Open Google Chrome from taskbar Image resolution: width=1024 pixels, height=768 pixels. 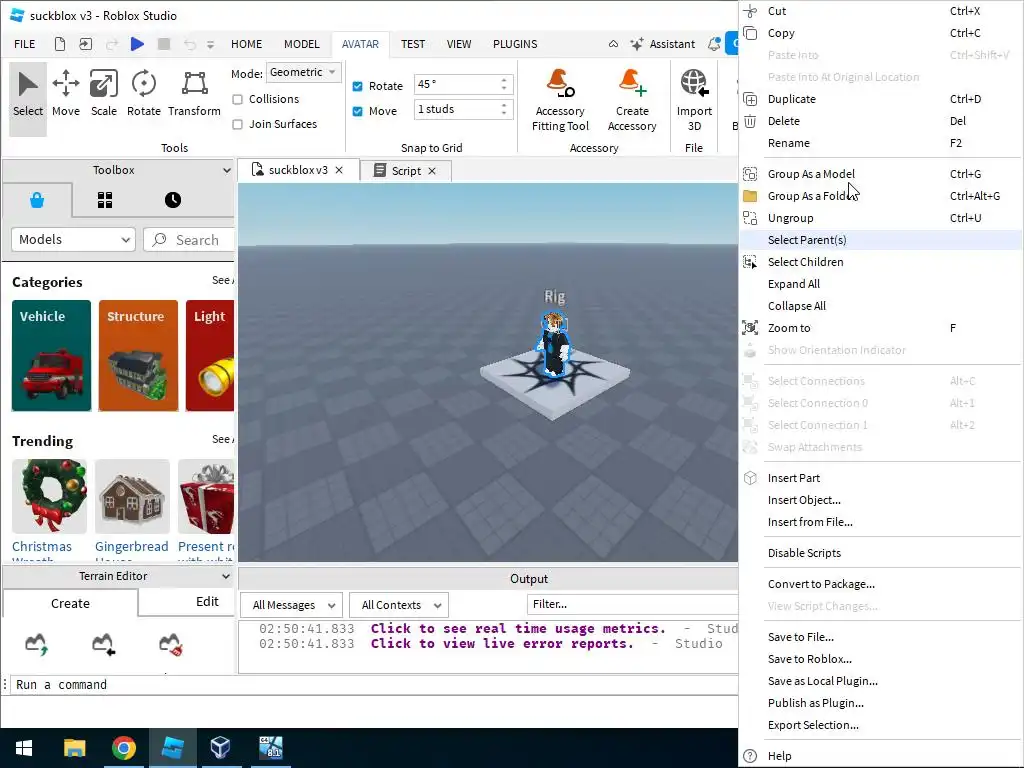[x=123, y=748]
